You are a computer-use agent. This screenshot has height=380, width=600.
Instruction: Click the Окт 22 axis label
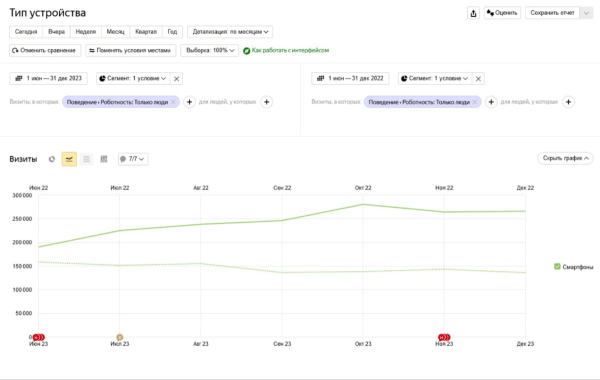tap(363, 188)
